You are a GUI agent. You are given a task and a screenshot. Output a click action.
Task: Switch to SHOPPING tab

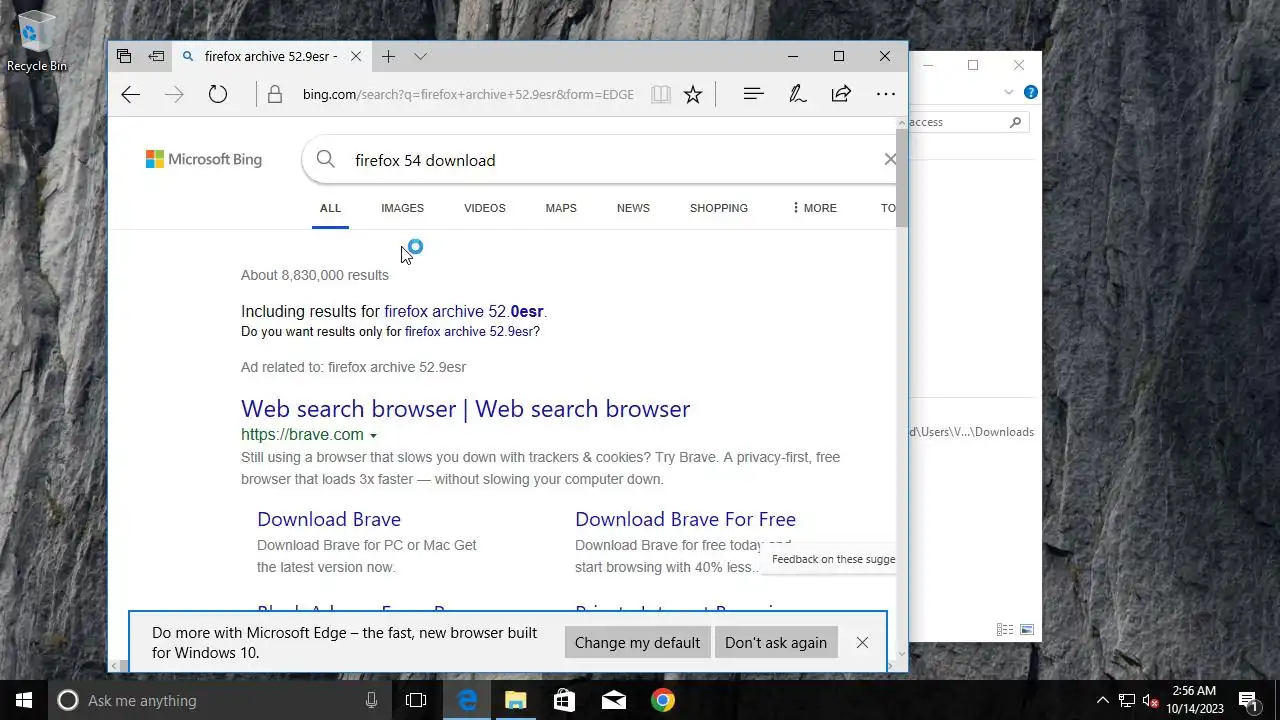point(719,208)
